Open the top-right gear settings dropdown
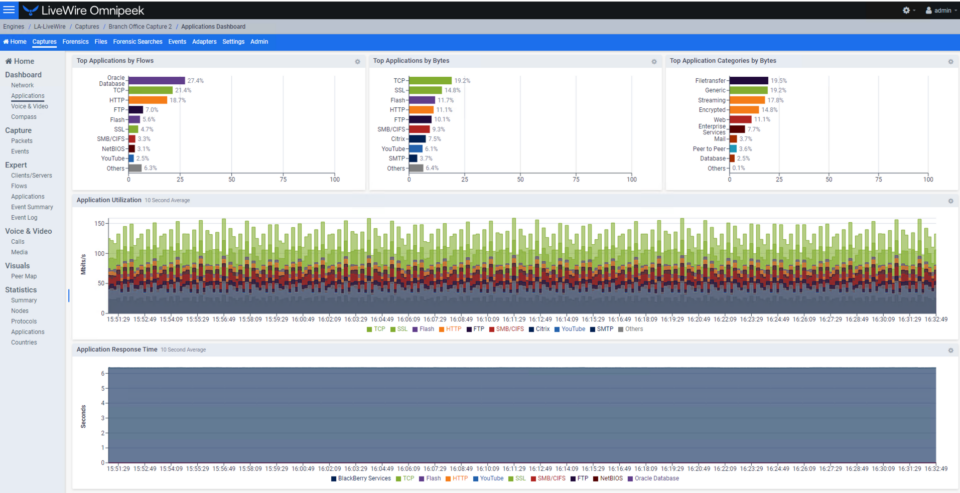Viewport: 960px width, 493px height. pos(908,10)
